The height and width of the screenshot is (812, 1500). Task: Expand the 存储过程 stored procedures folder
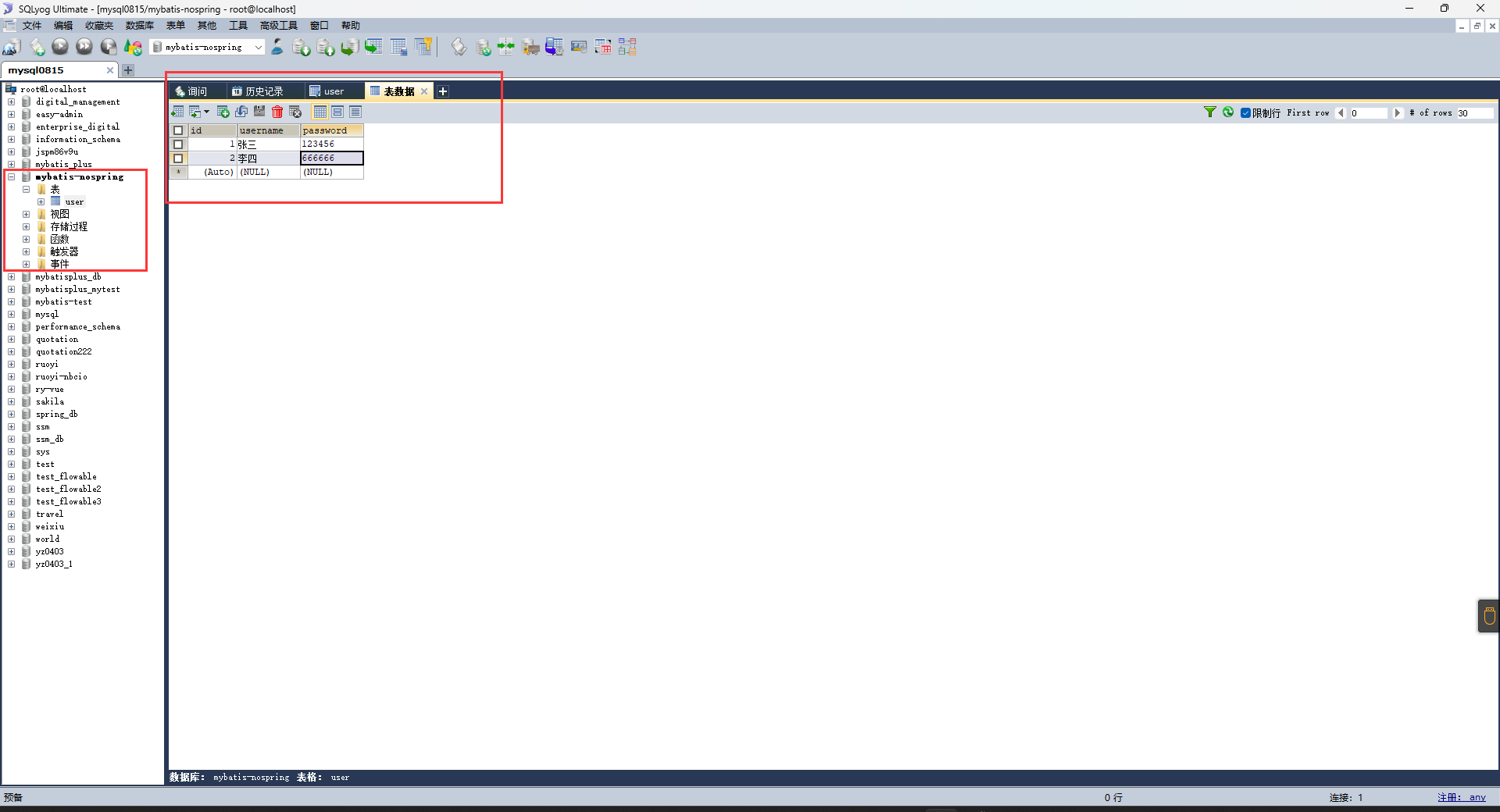[x=27, y=227]
